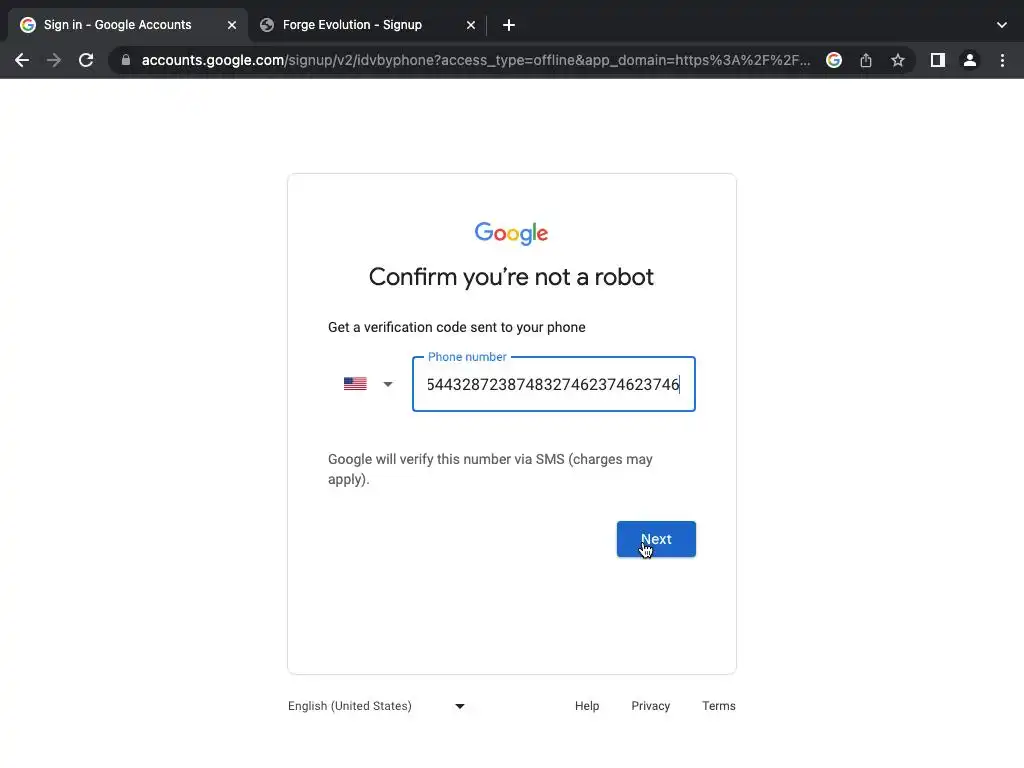Click the Google logo

(511, 233)
